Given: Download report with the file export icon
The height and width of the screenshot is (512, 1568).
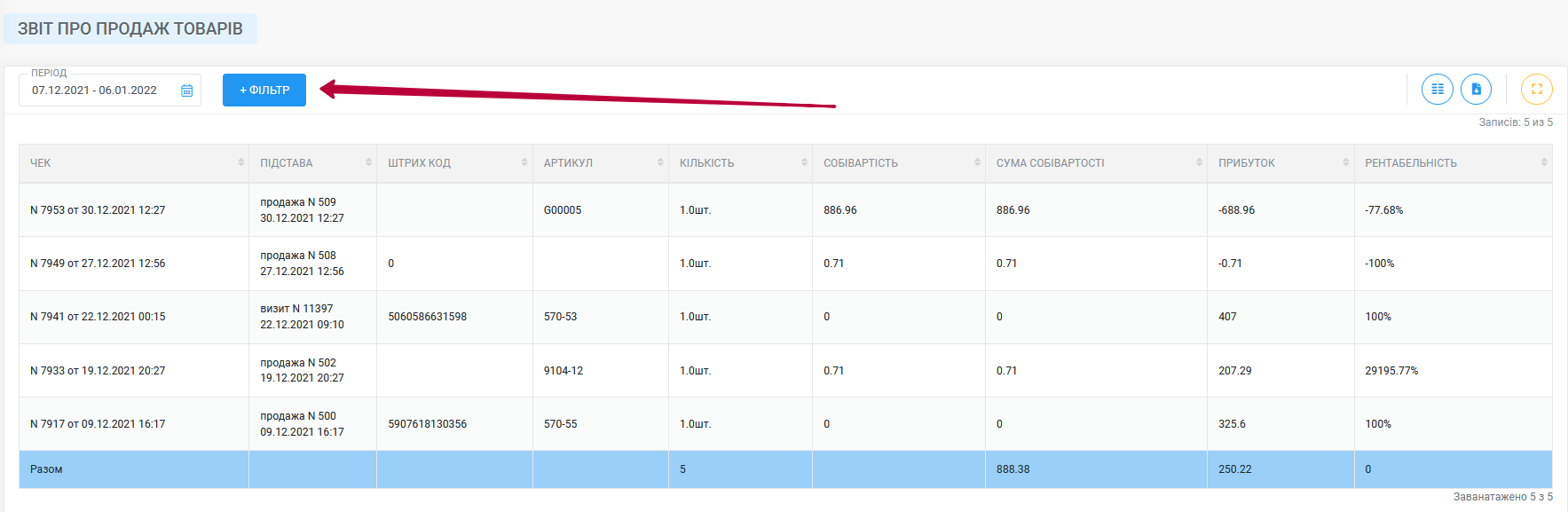Looking at the screenshot, I should [x=1477, y=89].
